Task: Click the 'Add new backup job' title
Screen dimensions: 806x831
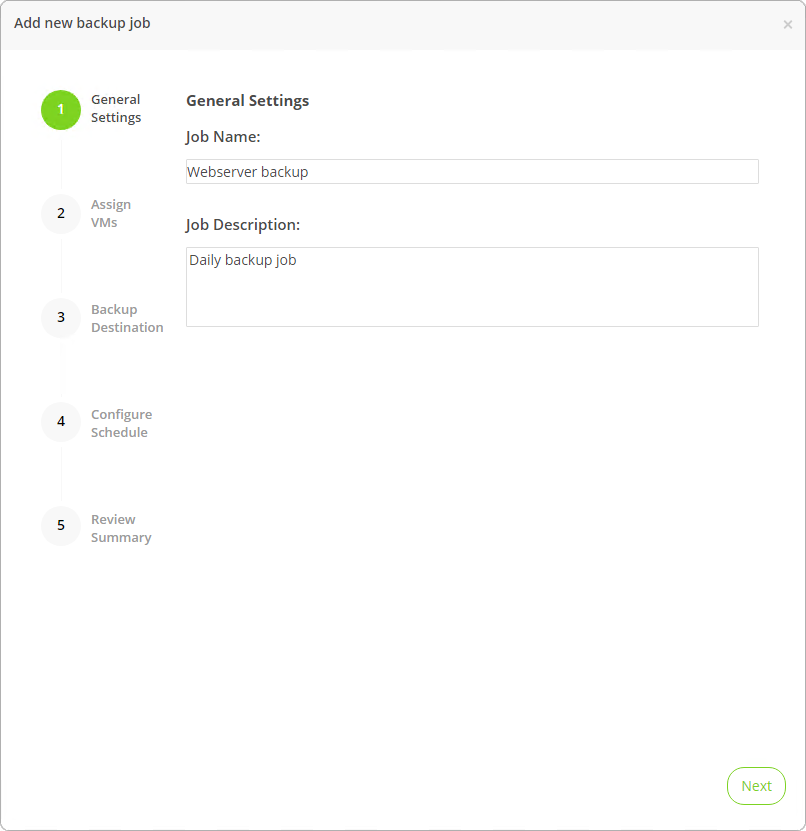Action: (x=82, y=23)
